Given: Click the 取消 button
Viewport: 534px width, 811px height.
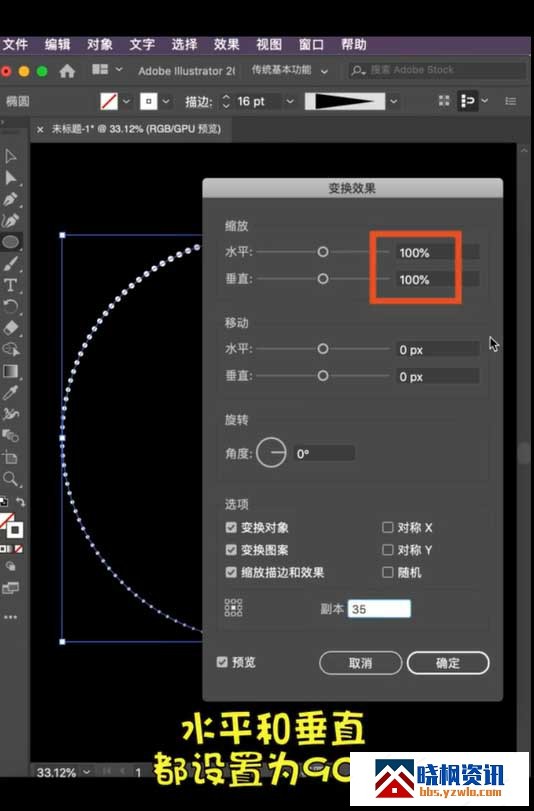Looking at the screenshot, I should point(361,663).
